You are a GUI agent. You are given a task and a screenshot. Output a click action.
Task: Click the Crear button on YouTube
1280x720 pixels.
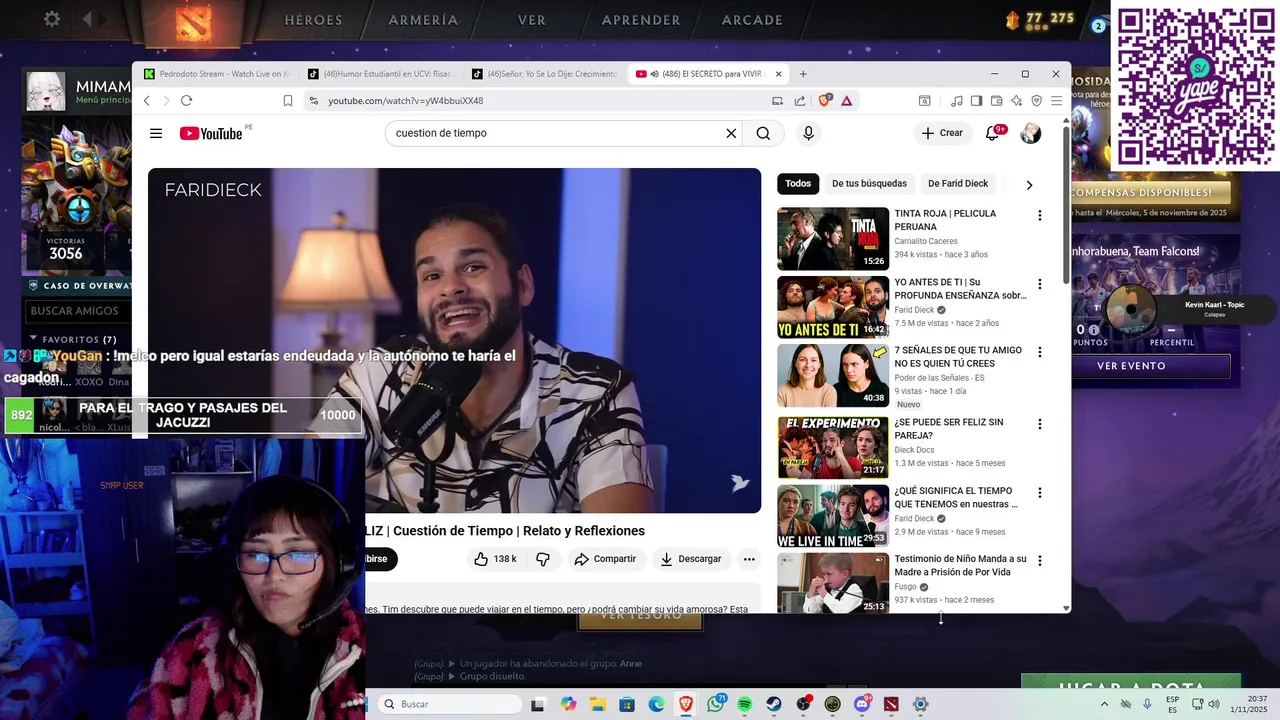(x=942, y=133)
